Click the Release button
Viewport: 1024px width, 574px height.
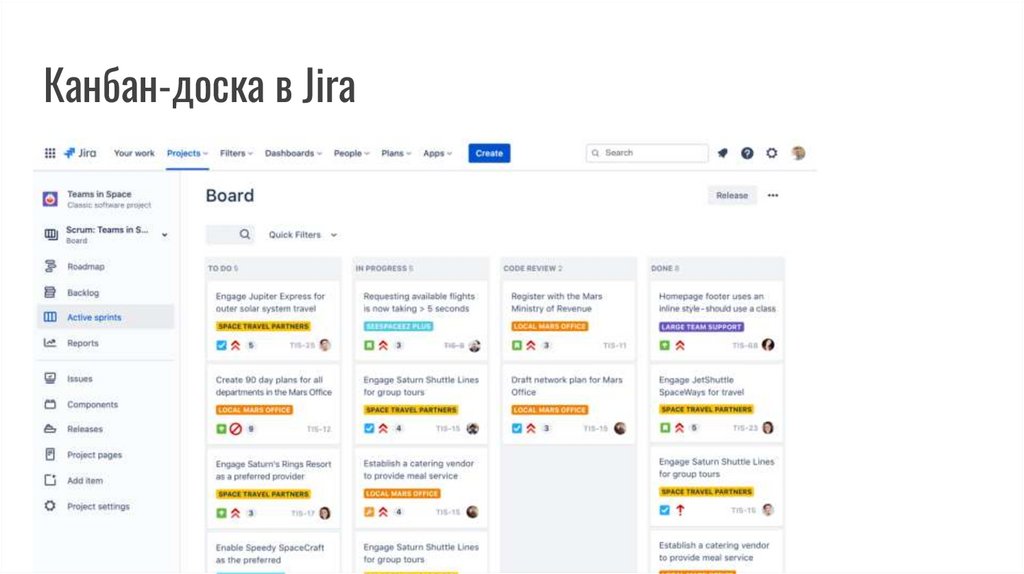pos(731,195)
